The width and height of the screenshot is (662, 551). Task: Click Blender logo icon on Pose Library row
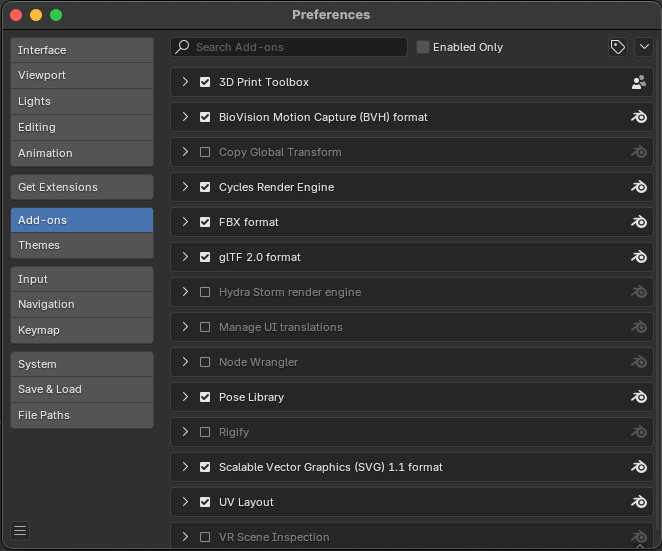pyautogui.click(x=639, y=397)
